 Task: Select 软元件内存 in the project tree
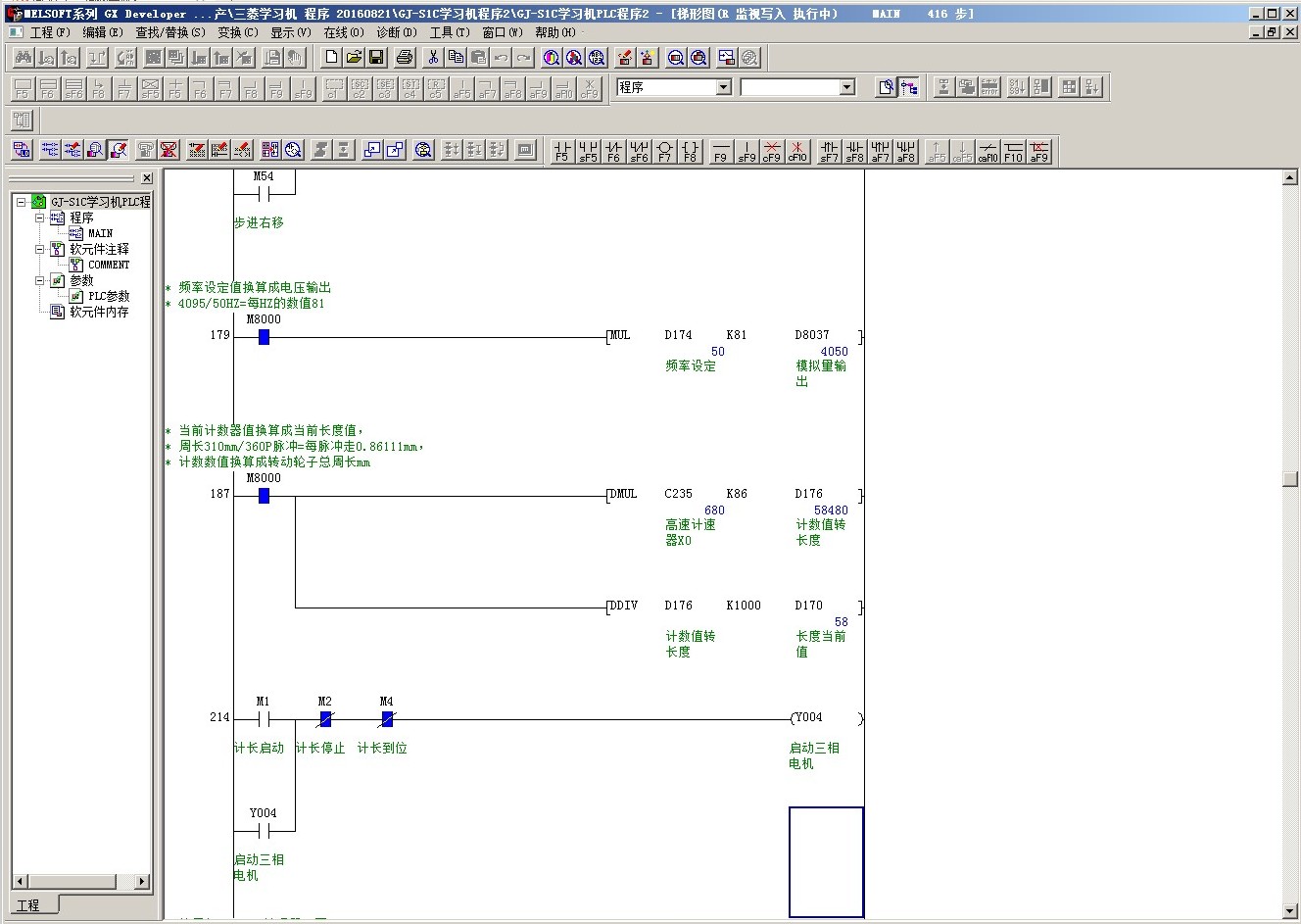click(x=99, y=312)
